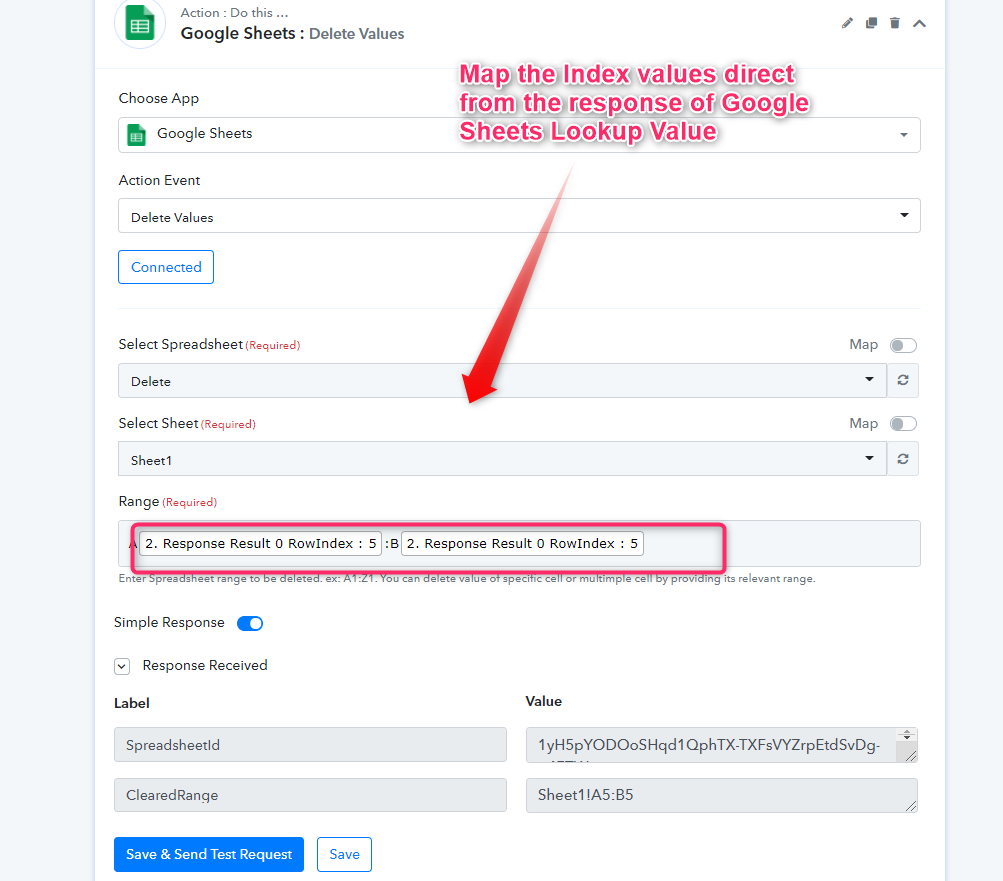Click the pencil edit icon in header
Screen dimensions: 1003x881
[x=847, y=24]
